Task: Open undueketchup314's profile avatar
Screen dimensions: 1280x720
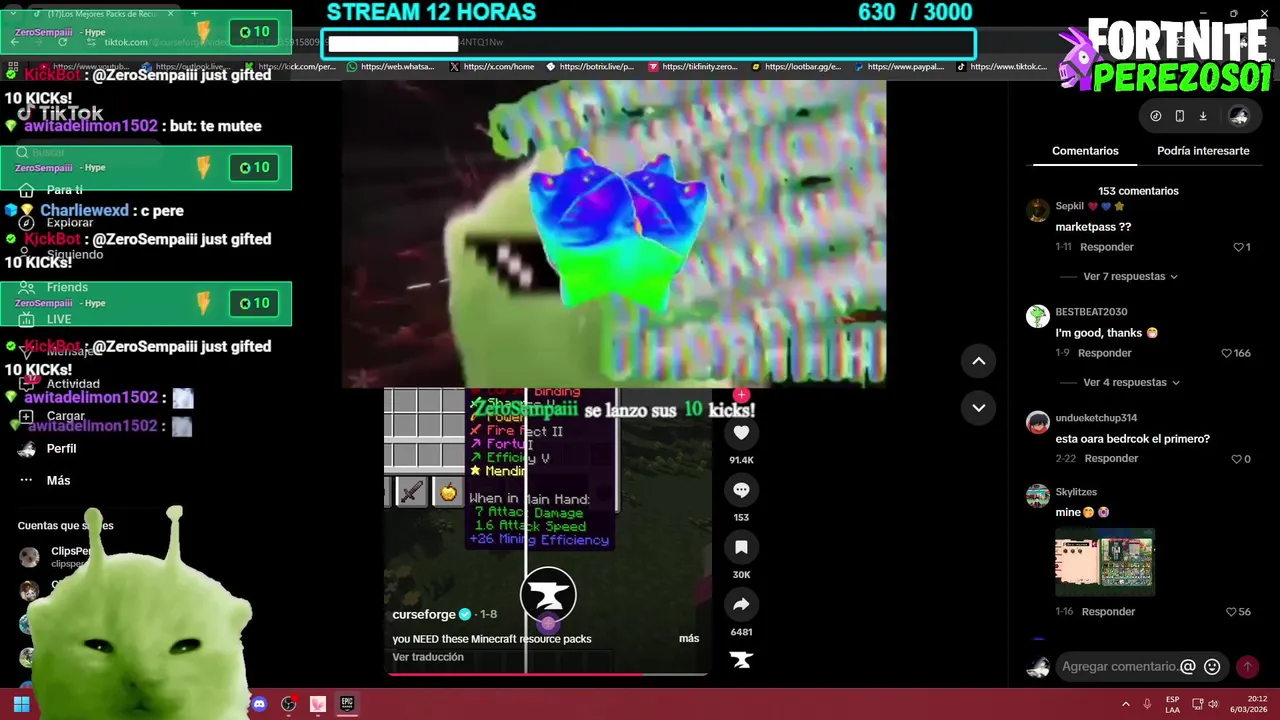Action: coord(1038,422)
